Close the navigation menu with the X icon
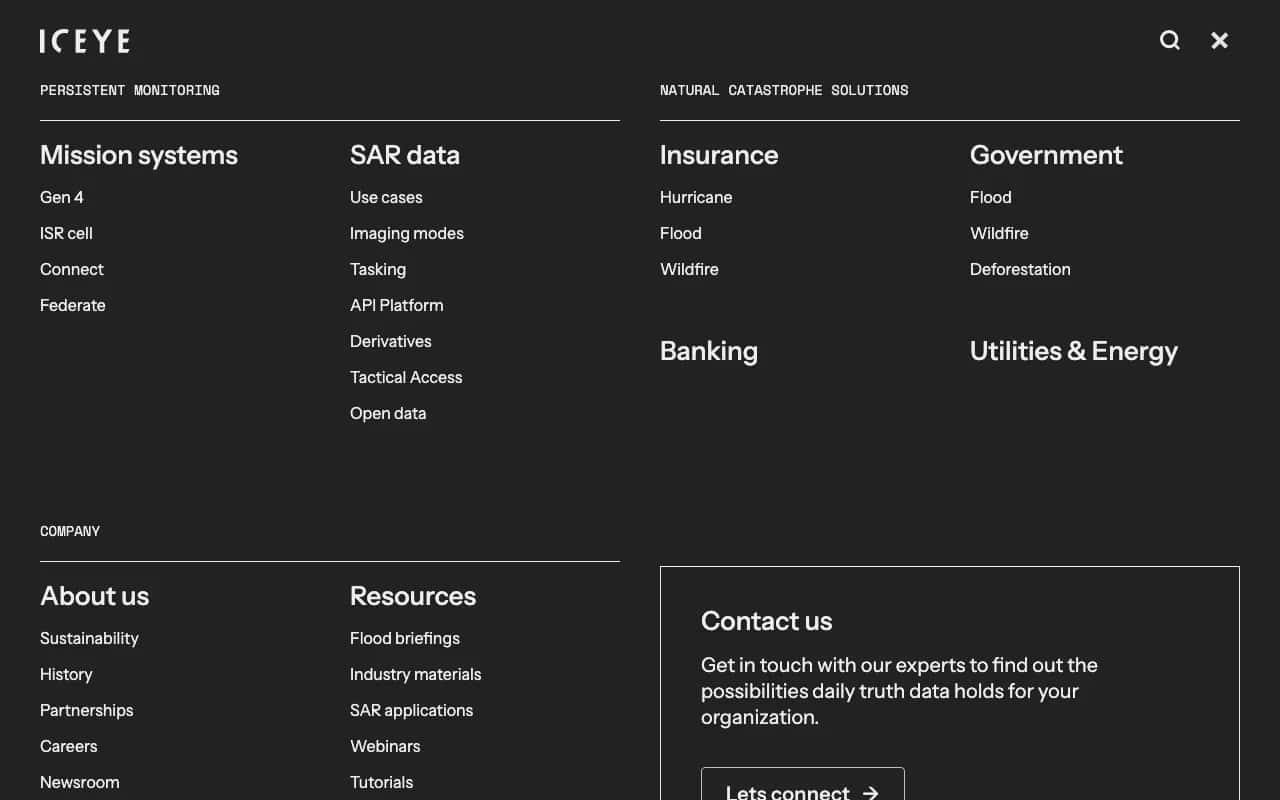 (x=1220, y=40)
